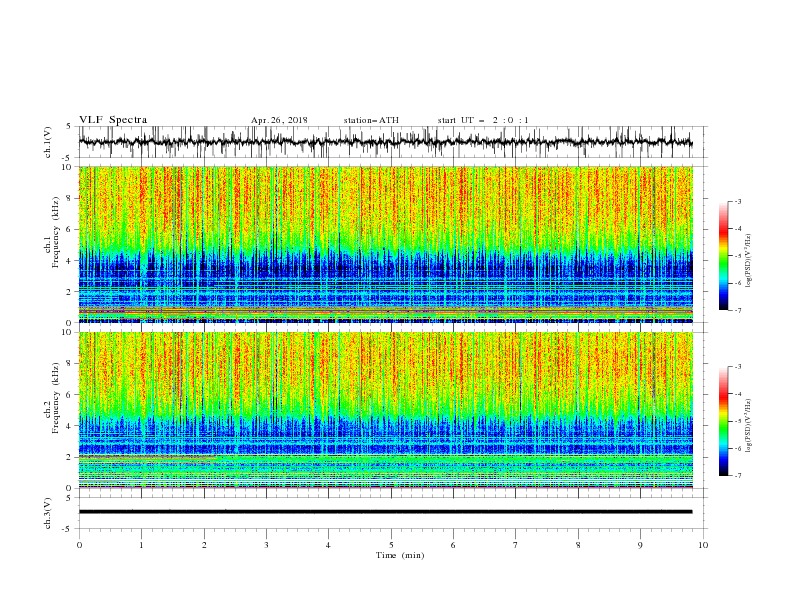Click the ch.3 flat black waveform trace
The image size is (792, 612).
click(385, 512)
